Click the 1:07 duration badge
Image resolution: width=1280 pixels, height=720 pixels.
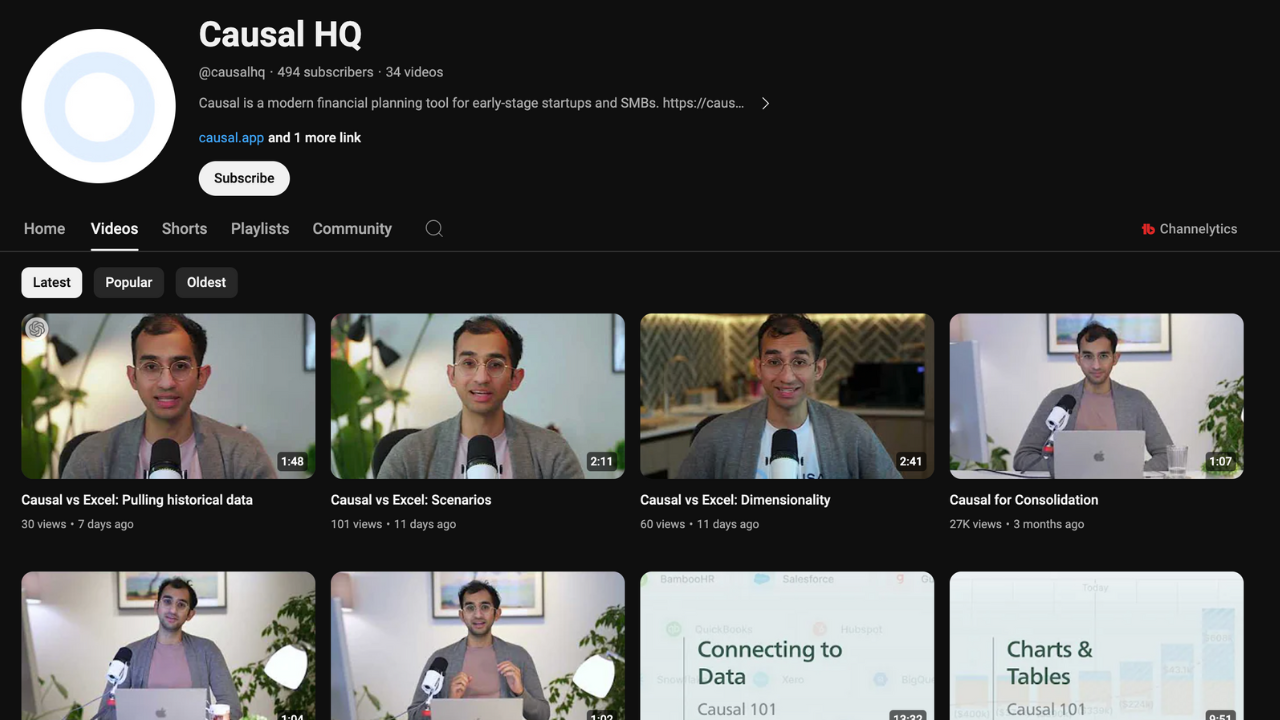tap(1220, 462)
